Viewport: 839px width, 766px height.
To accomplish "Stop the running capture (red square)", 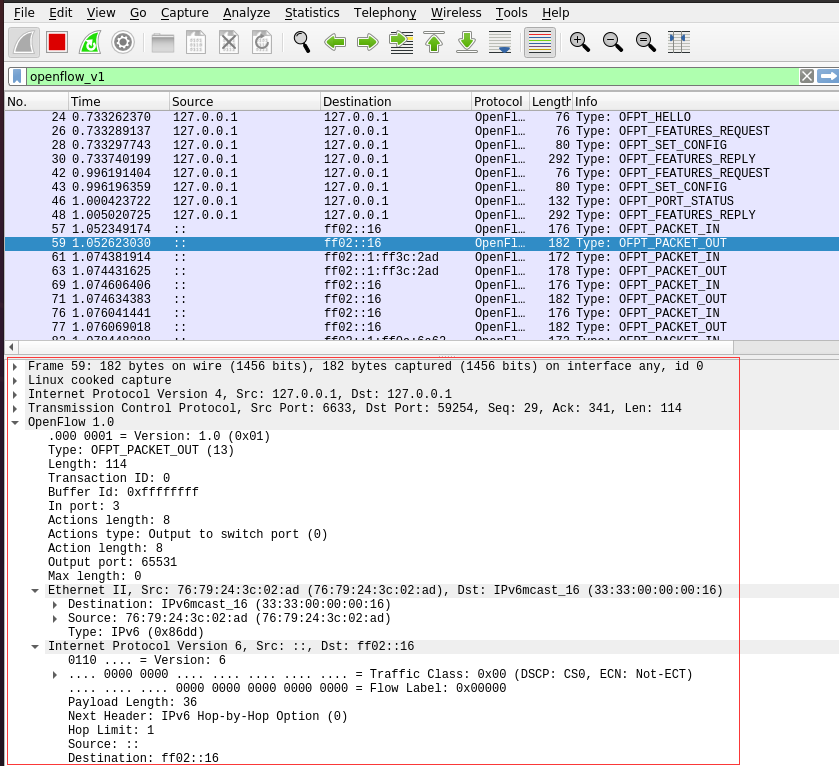I will pyautogui.click(x=57, y=42).
